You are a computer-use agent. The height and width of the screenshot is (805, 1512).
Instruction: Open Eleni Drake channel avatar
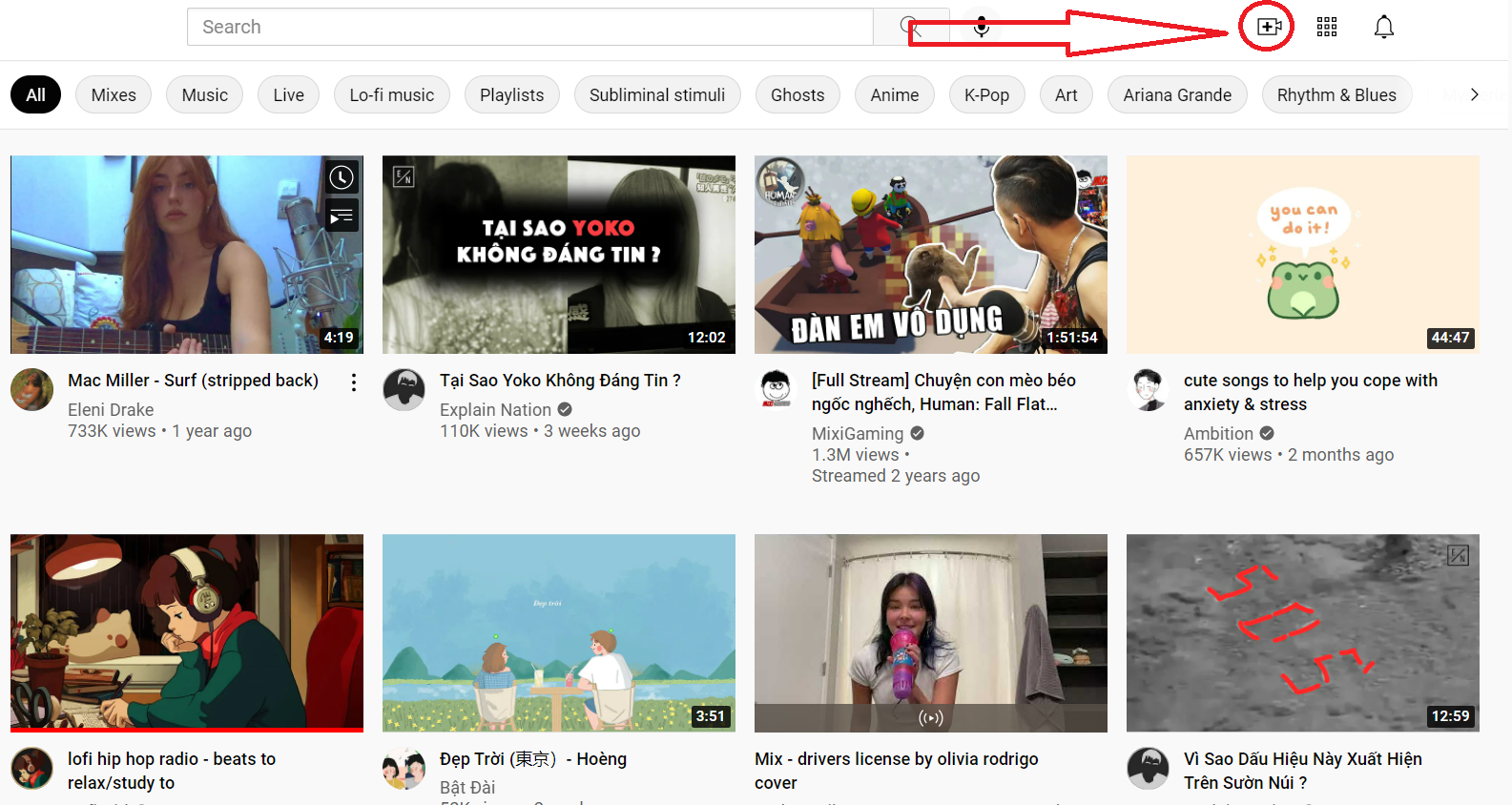click(32, 389)
